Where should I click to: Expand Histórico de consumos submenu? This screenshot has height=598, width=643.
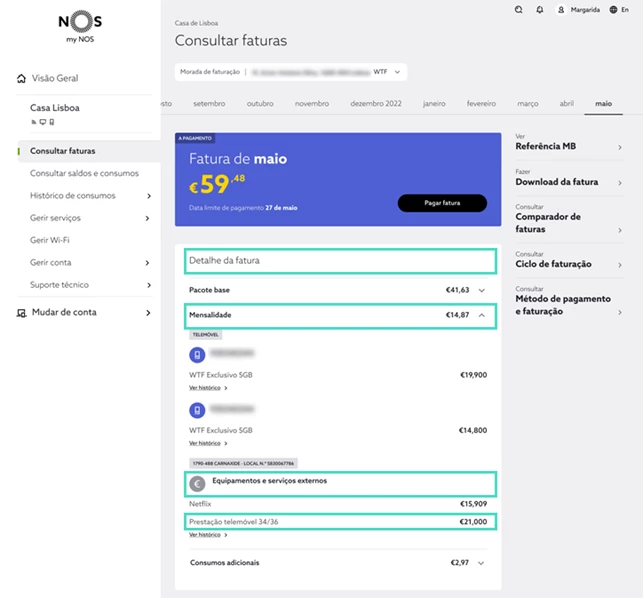(x=149, y=196)
